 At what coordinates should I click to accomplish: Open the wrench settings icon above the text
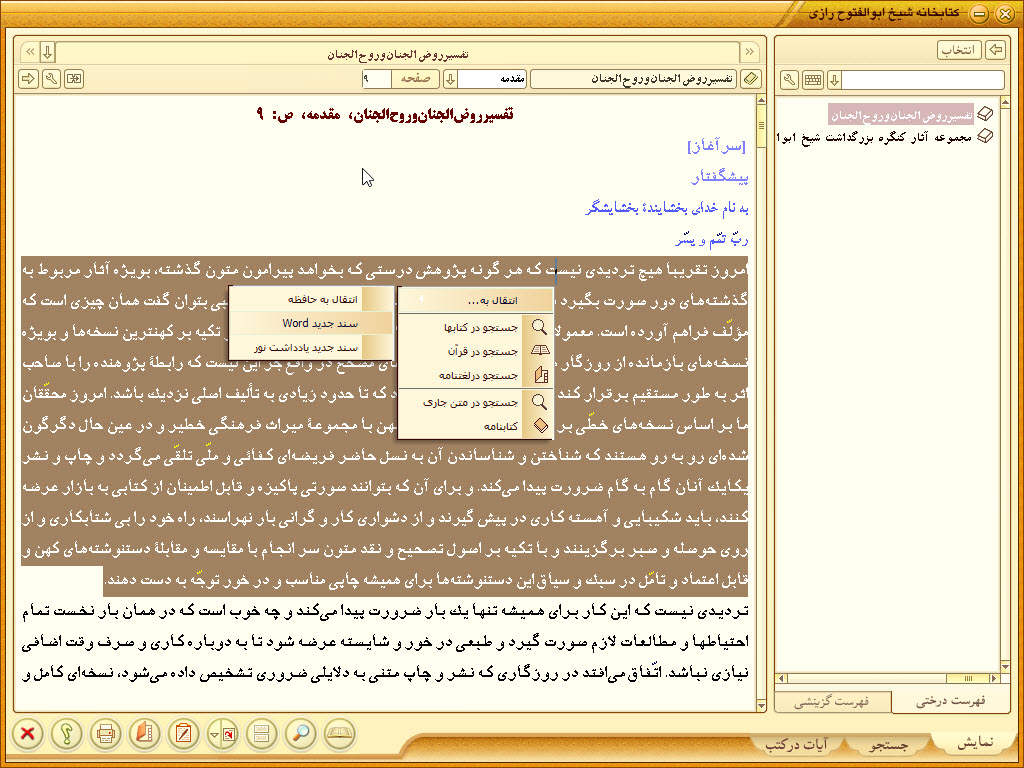[x=51, y=79]
